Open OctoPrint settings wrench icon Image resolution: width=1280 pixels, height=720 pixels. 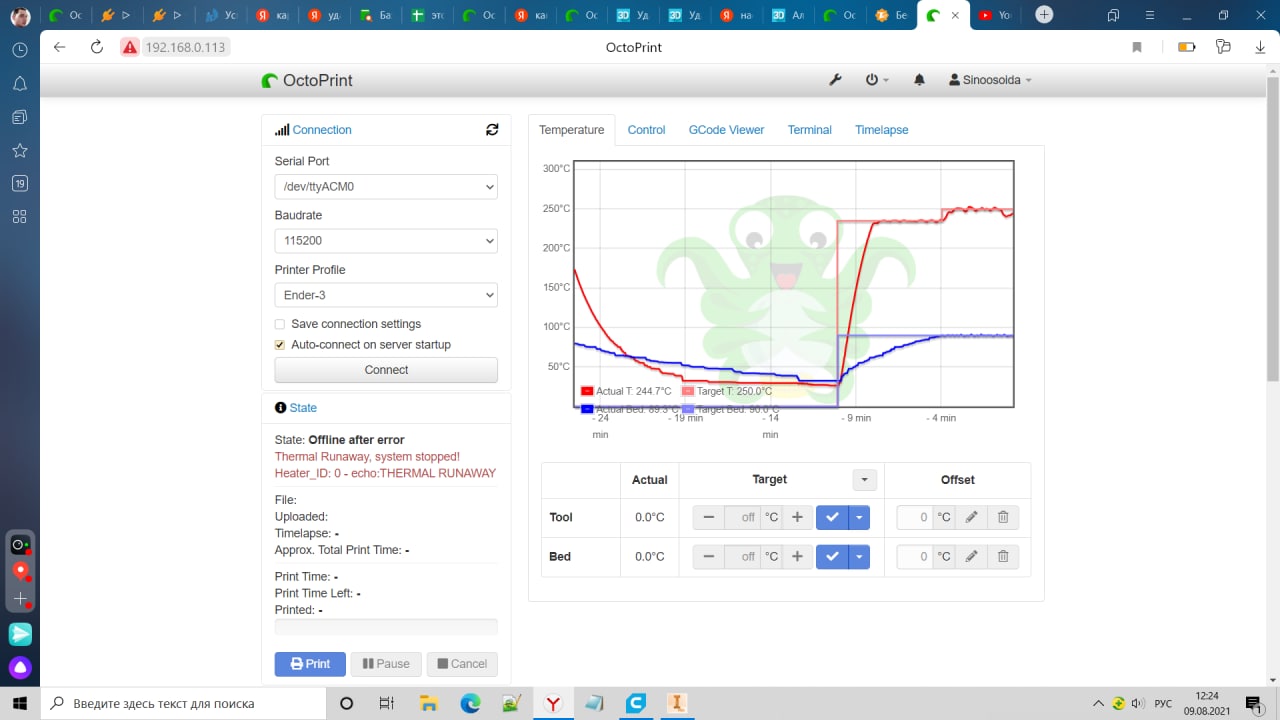click(836, 80)
